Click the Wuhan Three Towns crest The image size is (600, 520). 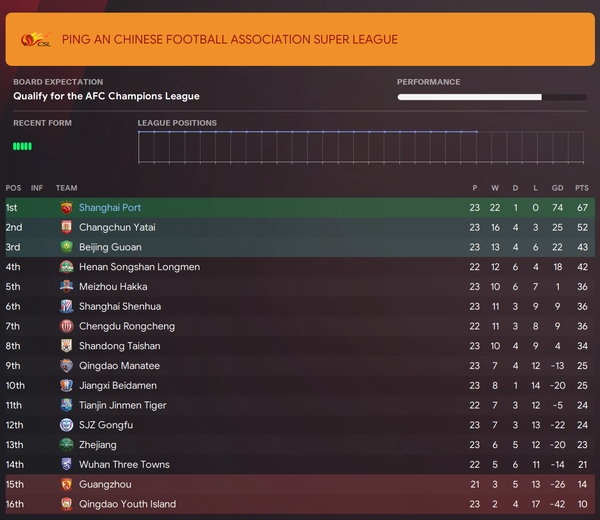(x=66, y=465)
